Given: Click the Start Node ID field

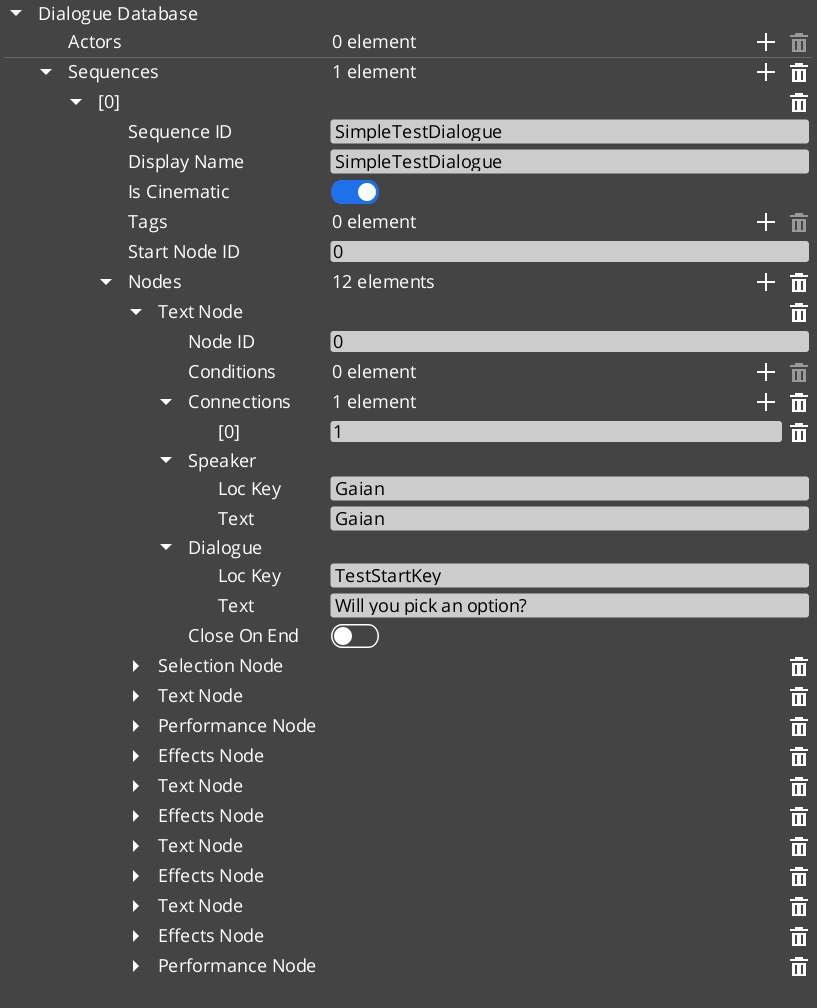Looking at the screenshot, I should [569, 251].
